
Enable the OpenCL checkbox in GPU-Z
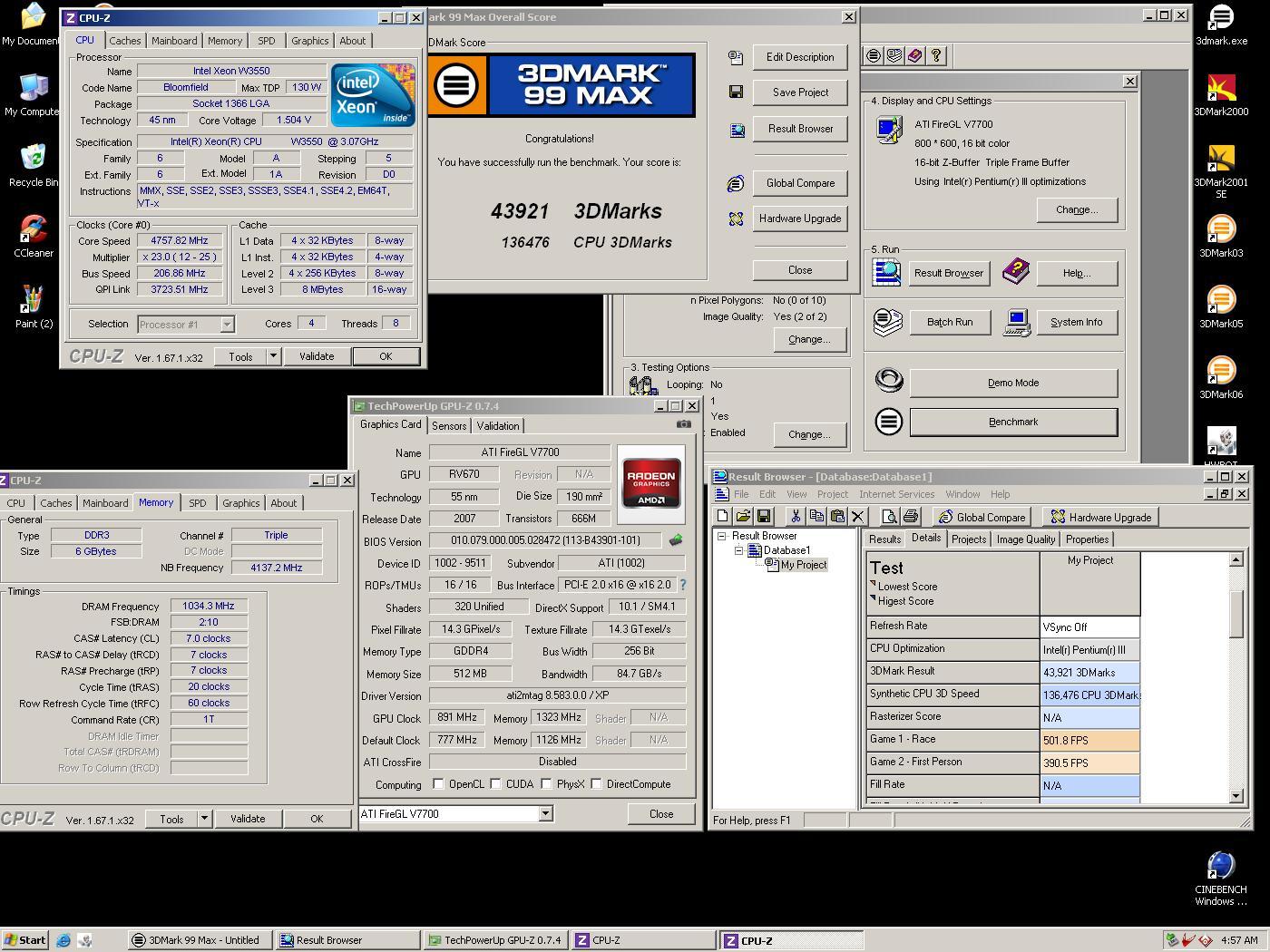tap(439, 784)
